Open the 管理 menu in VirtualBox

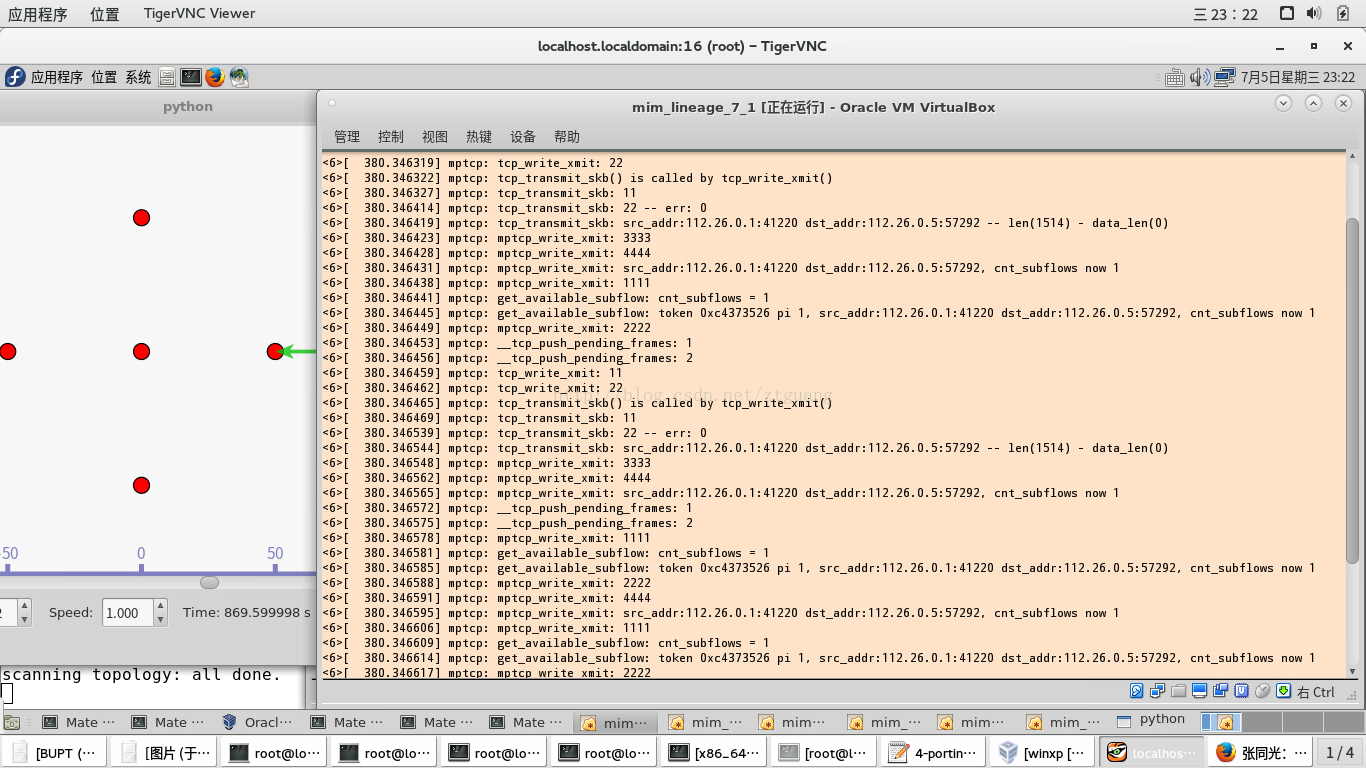[x=347, y=137]
